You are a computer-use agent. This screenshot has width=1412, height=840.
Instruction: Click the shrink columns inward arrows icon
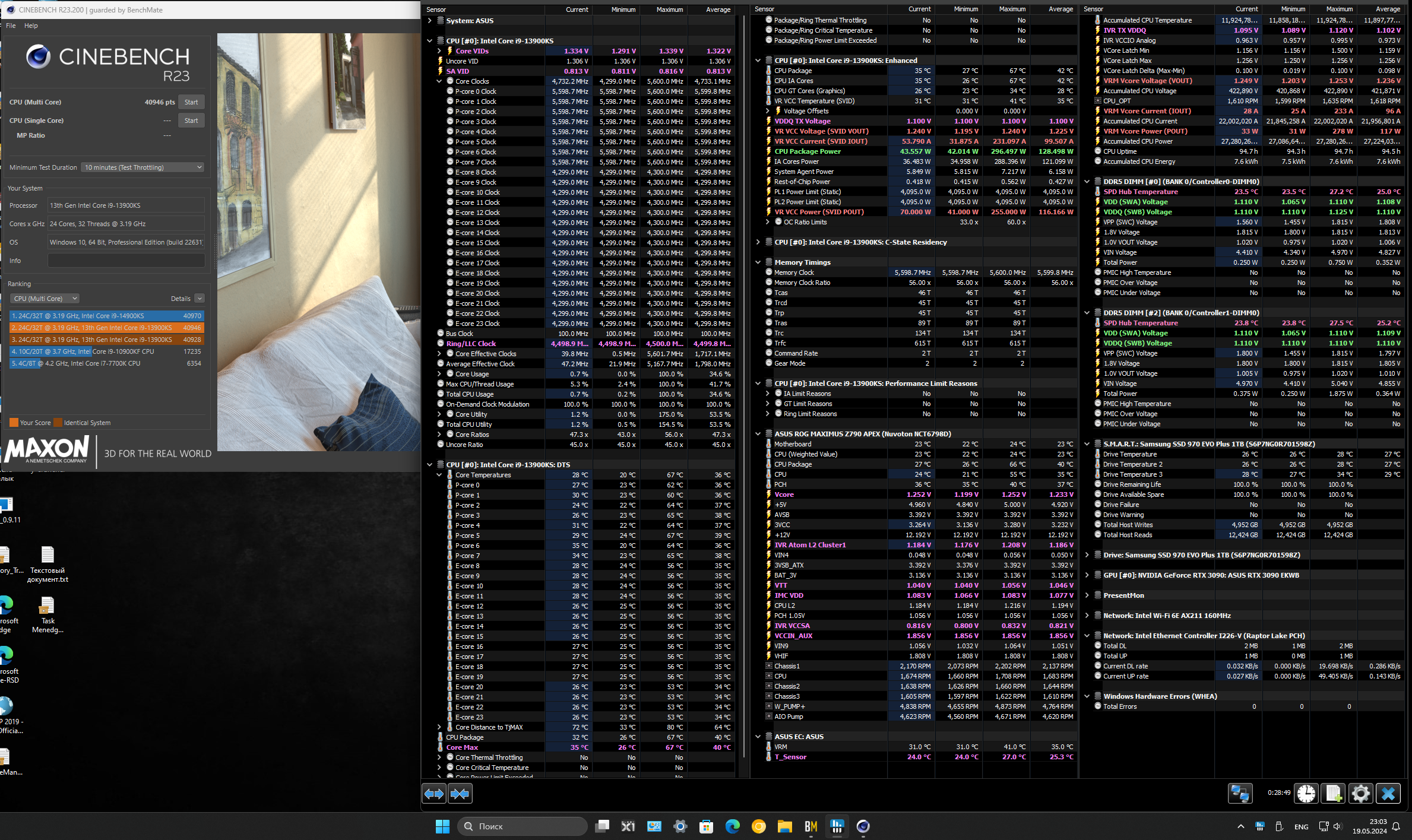pyautogui.click(x=460, y=794)
